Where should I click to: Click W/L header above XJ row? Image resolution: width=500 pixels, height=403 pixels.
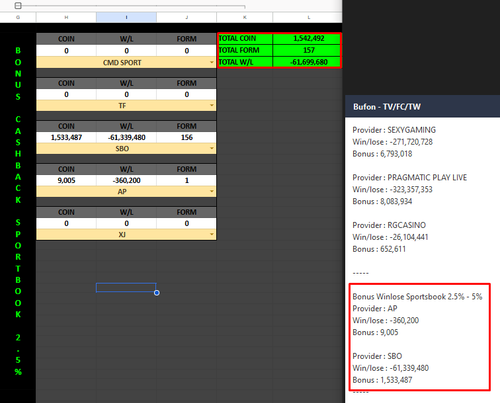pyautogui.click(x=126, y=212)
